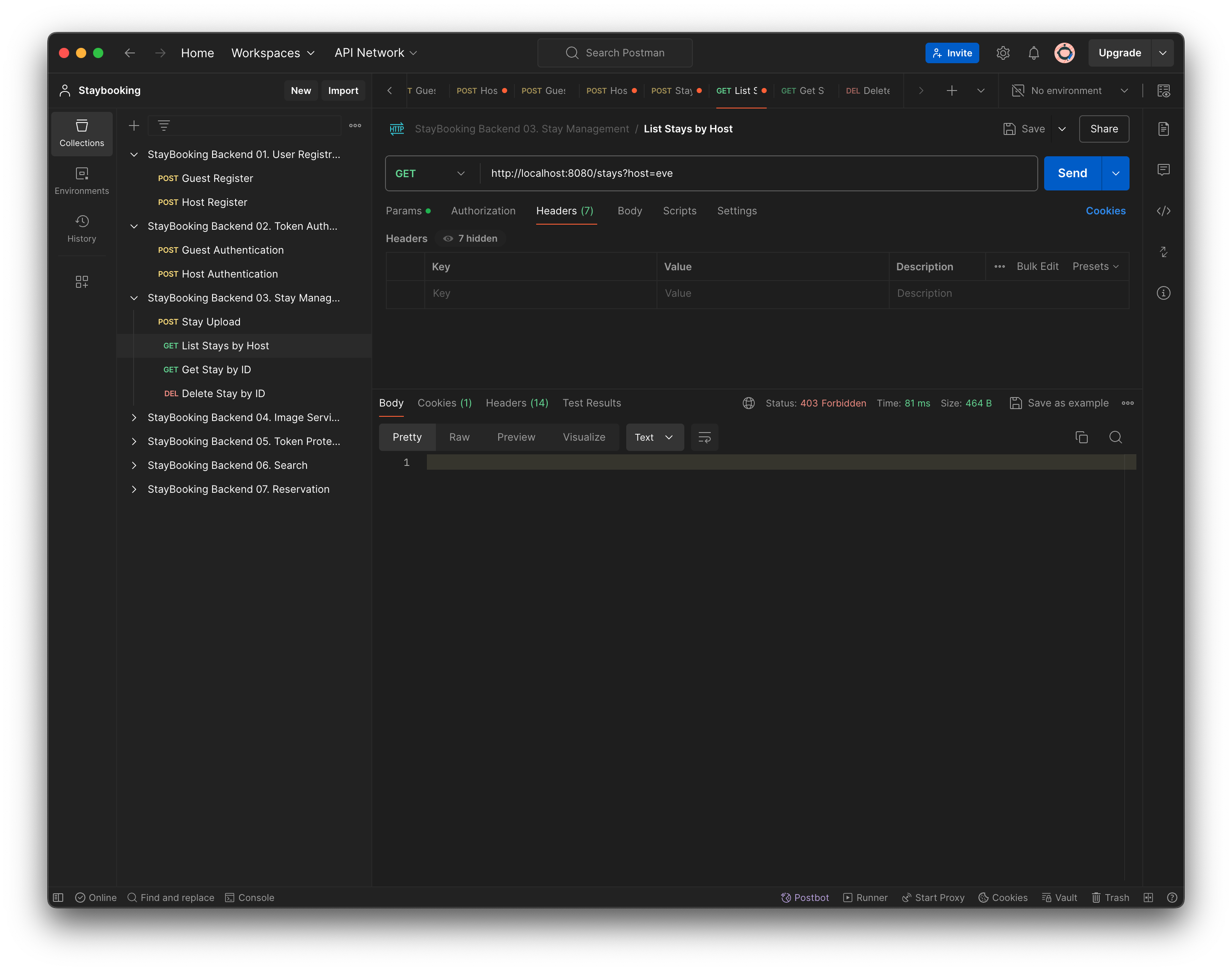Toggle the left sidebar visibility
Image resolution: width=1232 pixels, height=971 pixels.
[x=58, y=897]
